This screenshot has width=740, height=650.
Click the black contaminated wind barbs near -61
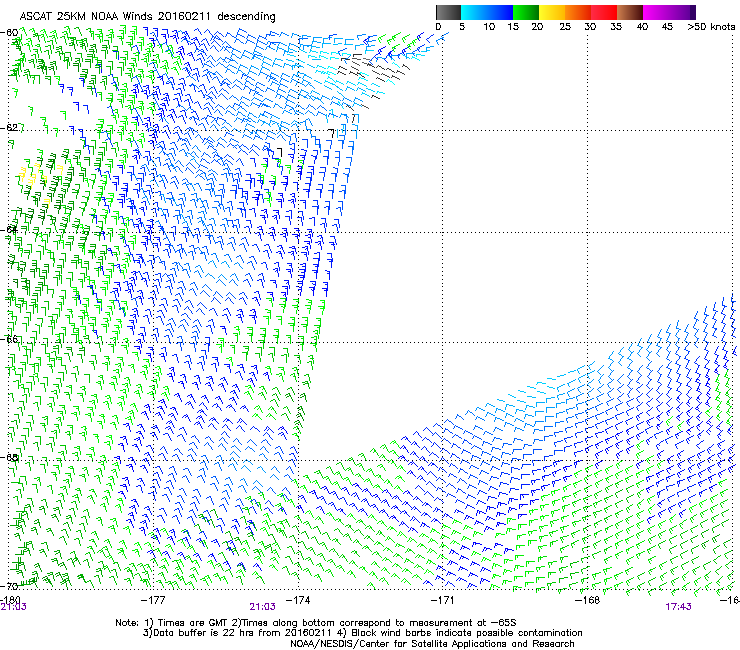[x=373, y=68]
